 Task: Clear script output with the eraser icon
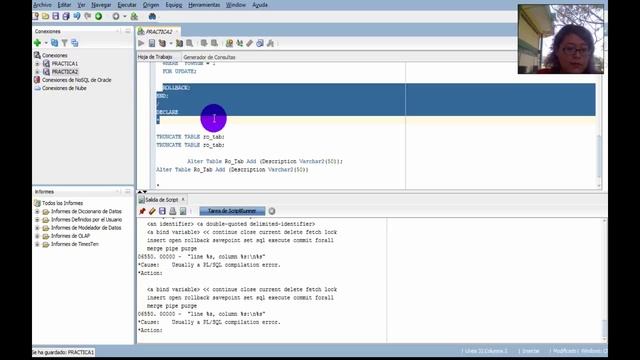[x=152, y=211]
